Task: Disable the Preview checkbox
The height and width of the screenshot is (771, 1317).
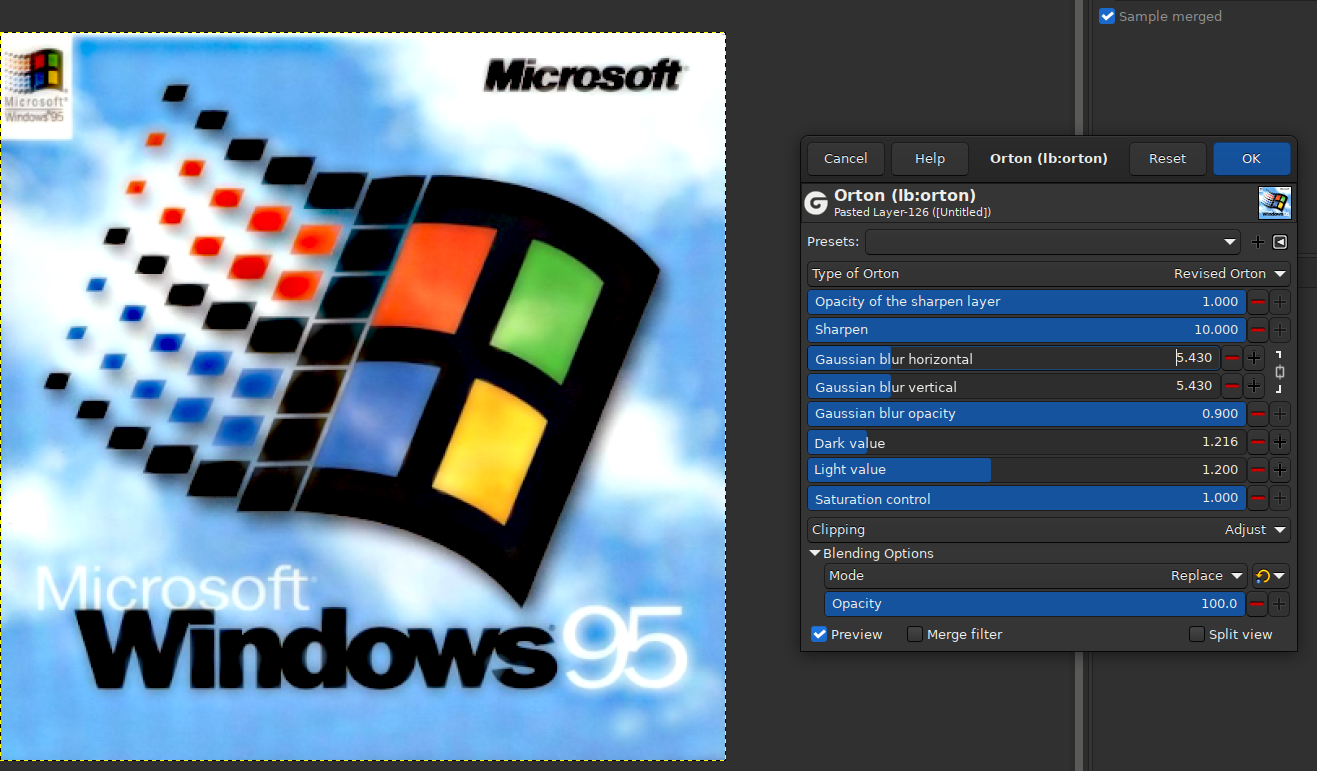Action: [x=819, y=634]
